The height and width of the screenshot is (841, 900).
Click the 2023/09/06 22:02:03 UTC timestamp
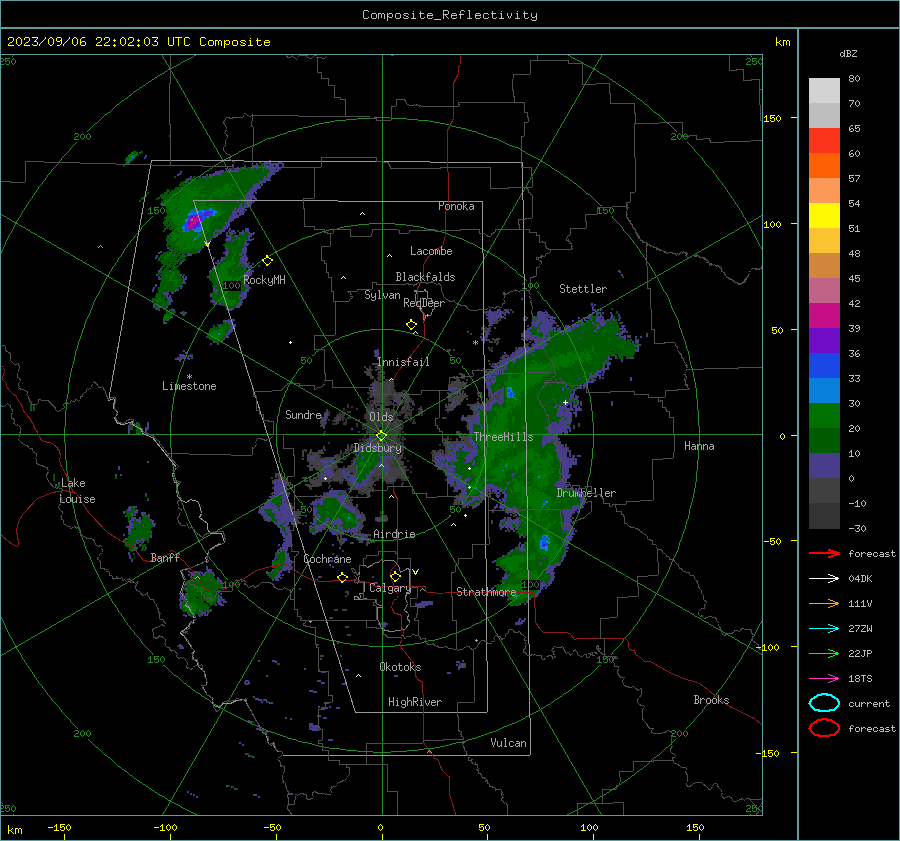(99, 42)
